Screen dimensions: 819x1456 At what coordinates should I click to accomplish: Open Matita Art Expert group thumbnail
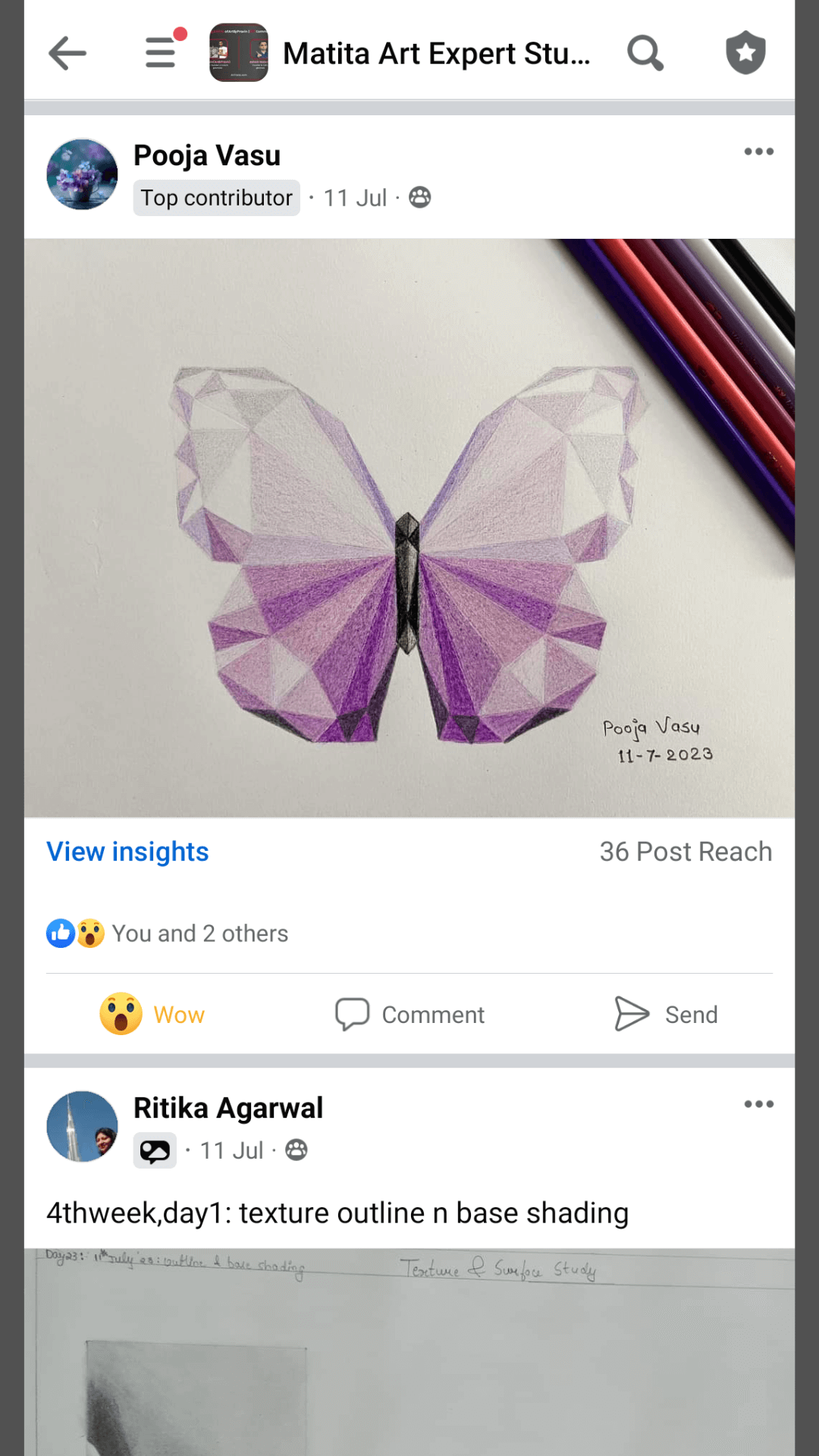pos(239,53)
